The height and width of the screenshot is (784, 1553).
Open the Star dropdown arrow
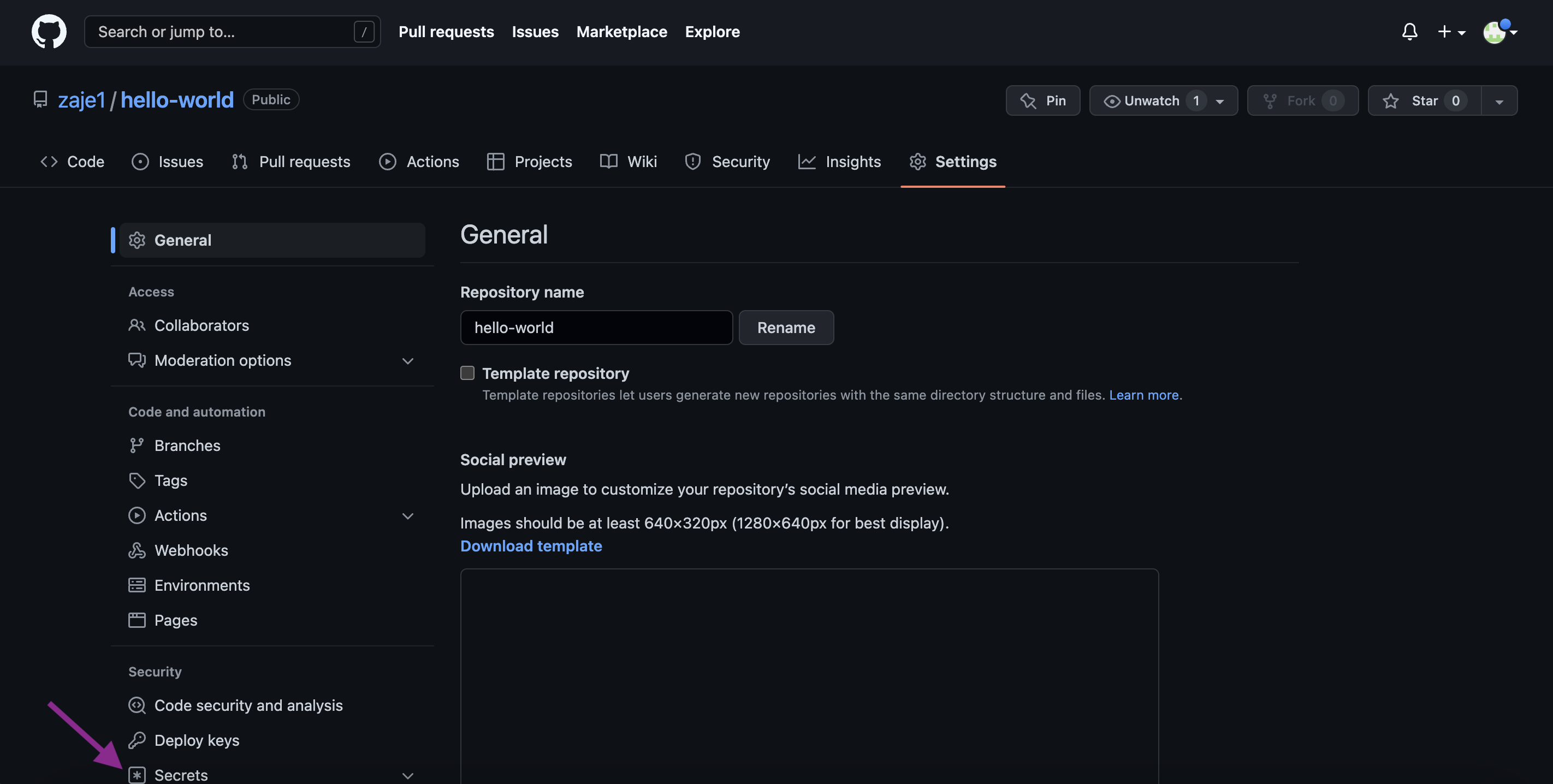[x=1499, y=100]
